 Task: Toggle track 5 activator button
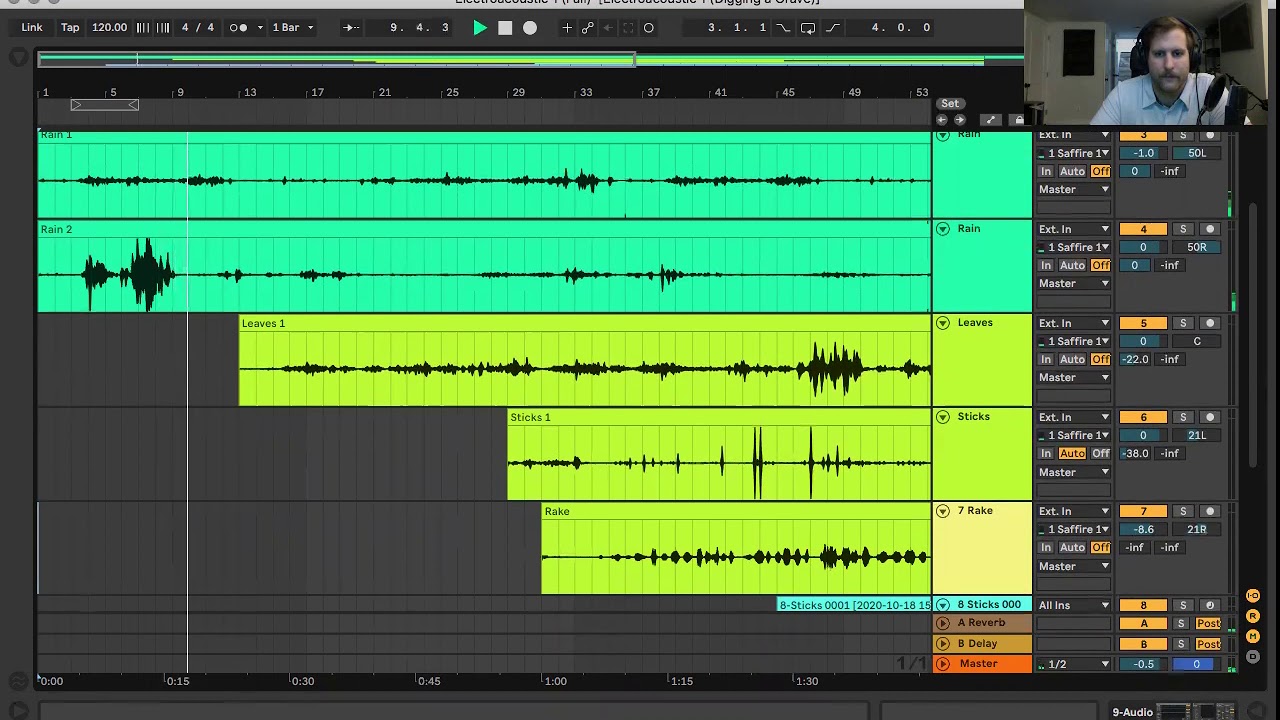click(1143, 323)
